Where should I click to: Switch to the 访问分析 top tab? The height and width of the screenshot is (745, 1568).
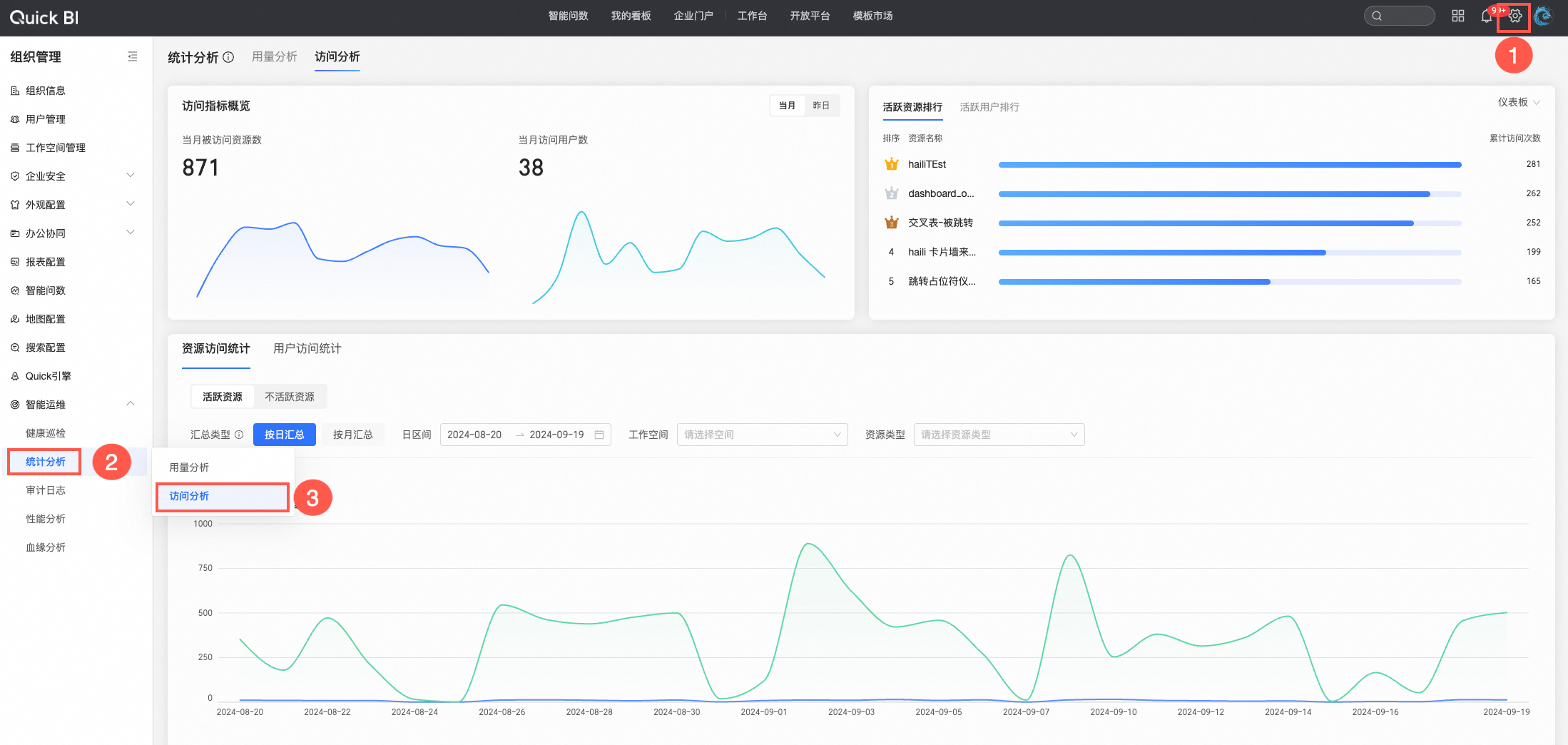click(x=337, y=57)
